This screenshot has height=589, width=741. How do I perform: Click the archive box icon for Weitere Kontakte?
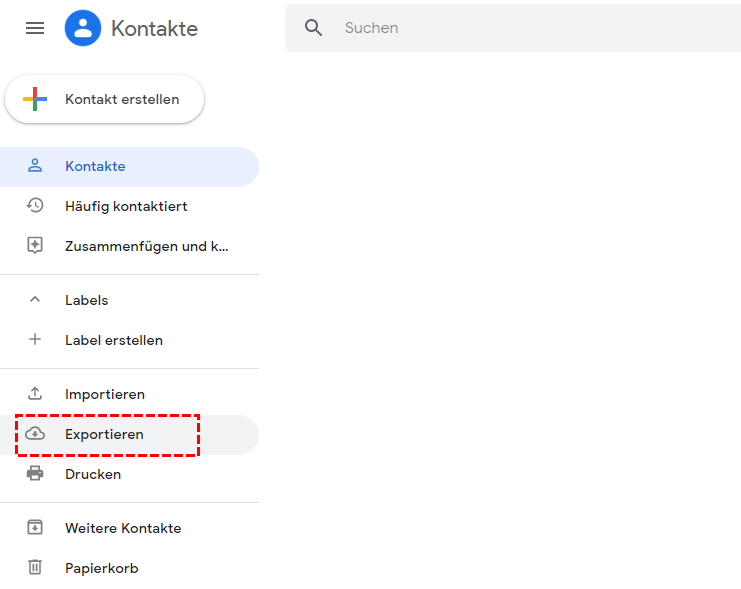pyautogui.click(x=35, y=528)
